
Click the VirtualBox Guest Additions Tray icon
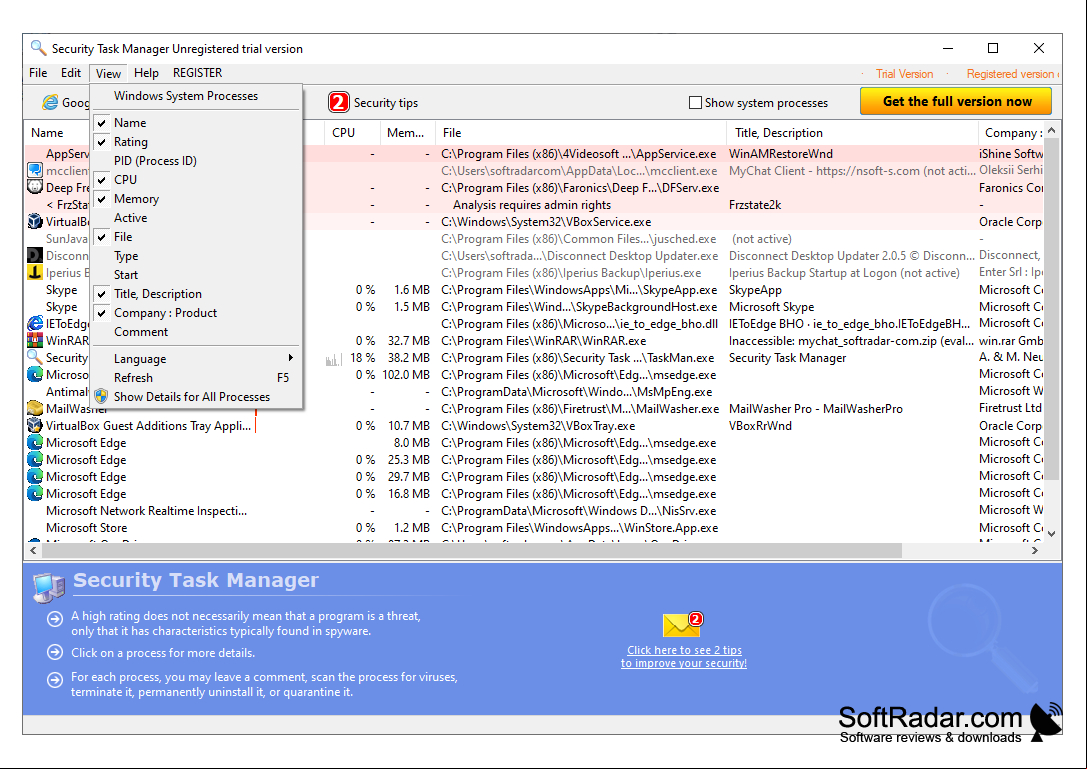(x=35, y=425)
